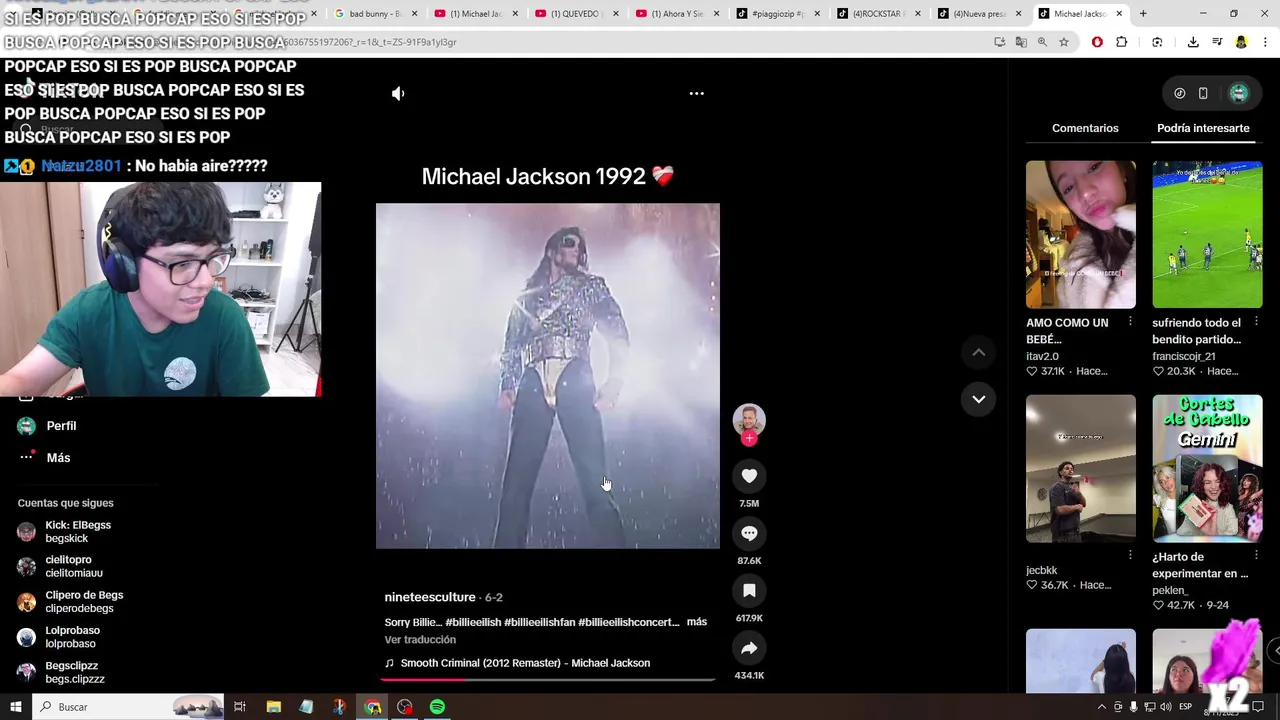Click the TikTok coins icon in the pill
Image resolution: width=1280 pixels, height=720 pixels.
[x=1180, y=93]
